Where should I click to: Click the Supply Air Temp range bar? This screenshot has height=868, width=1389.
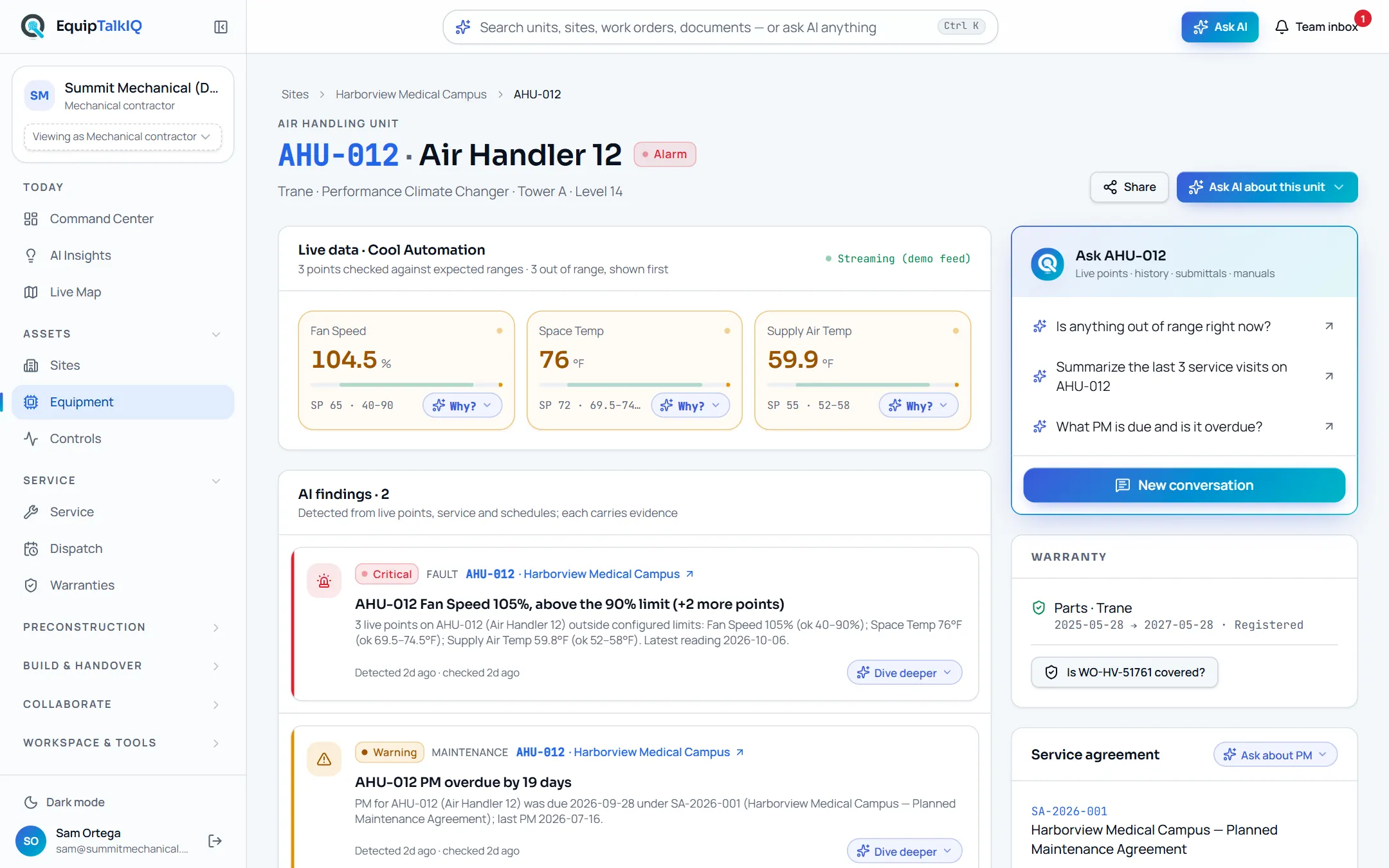(862, 384)
